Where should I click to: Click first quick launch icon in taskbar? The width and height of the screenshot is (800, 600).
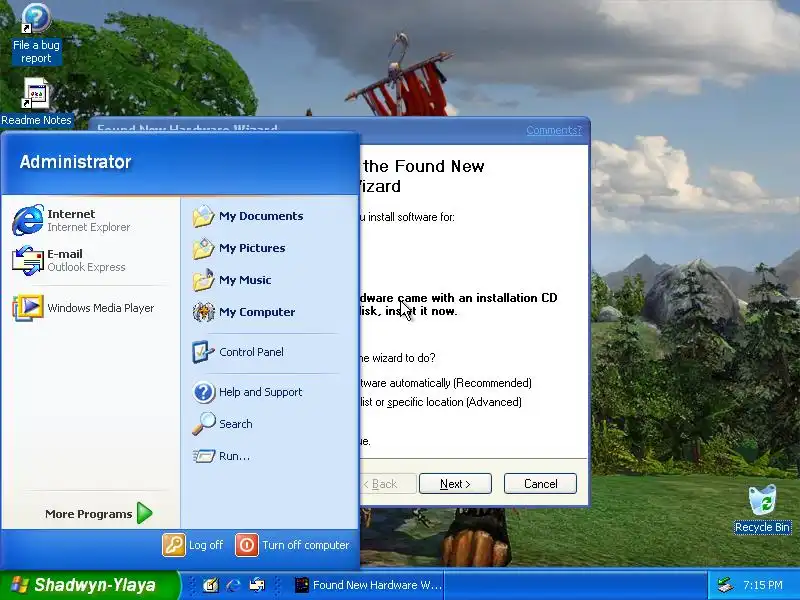[210, 585]
